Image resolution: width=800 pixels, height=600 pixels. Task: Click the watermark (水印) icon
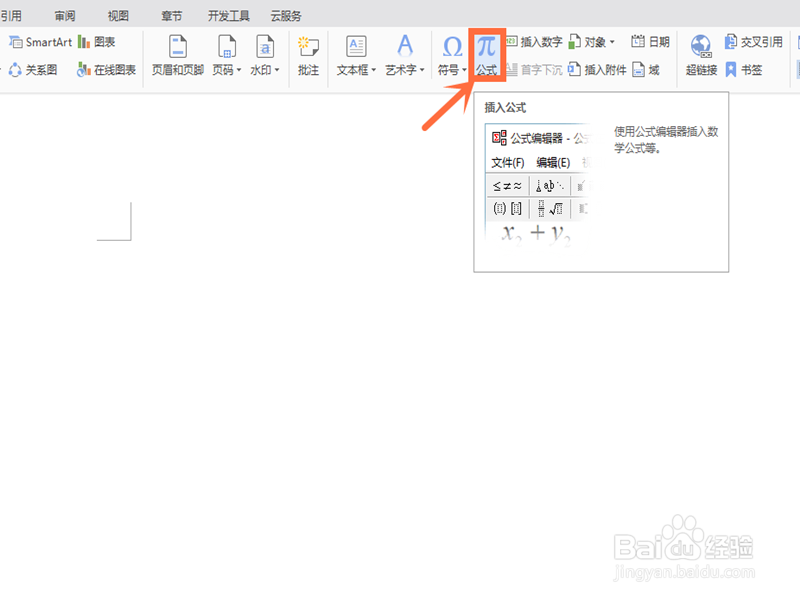coord(265,47)
